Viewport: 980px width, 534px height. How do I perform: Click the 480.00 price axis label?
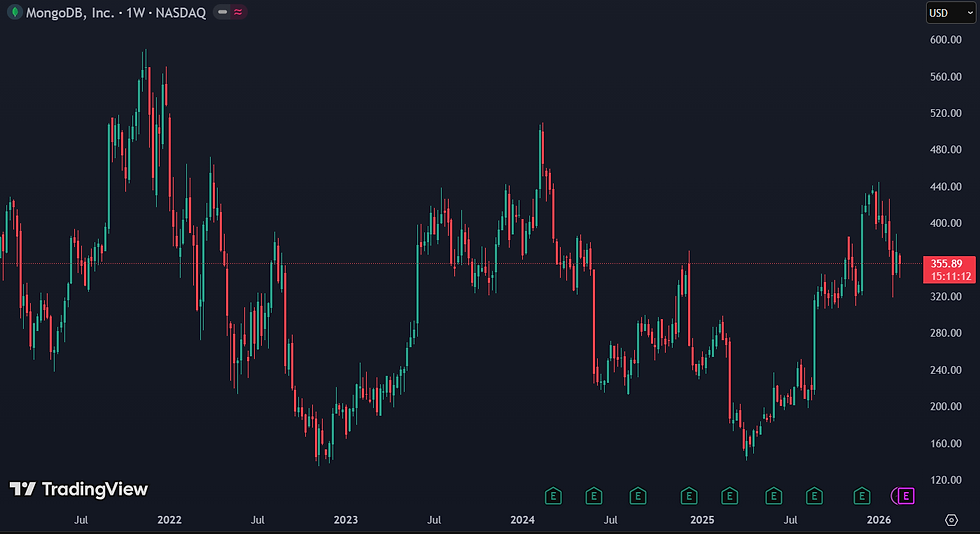(946, 149)
